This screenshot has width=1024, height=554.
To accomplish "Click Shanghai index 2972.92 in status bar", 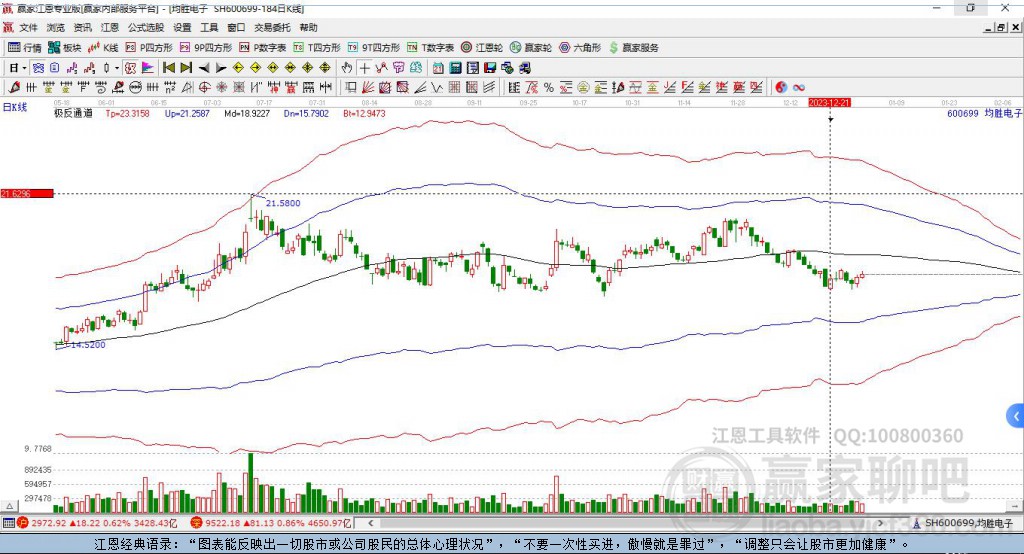I will click(x=48, y=523).
